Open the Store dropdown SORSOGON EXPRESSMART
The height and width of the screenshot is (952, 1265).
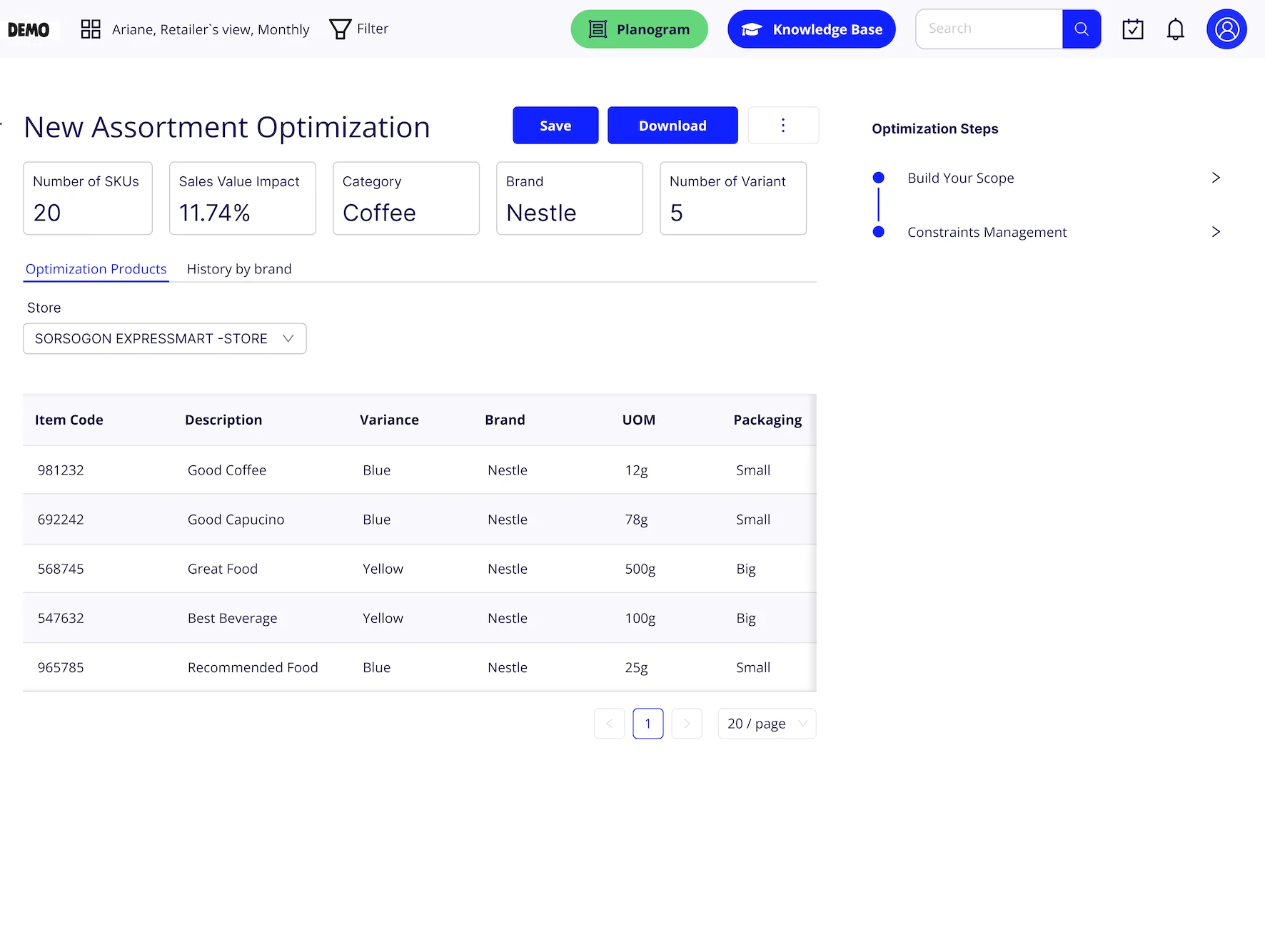pos(165,338)
